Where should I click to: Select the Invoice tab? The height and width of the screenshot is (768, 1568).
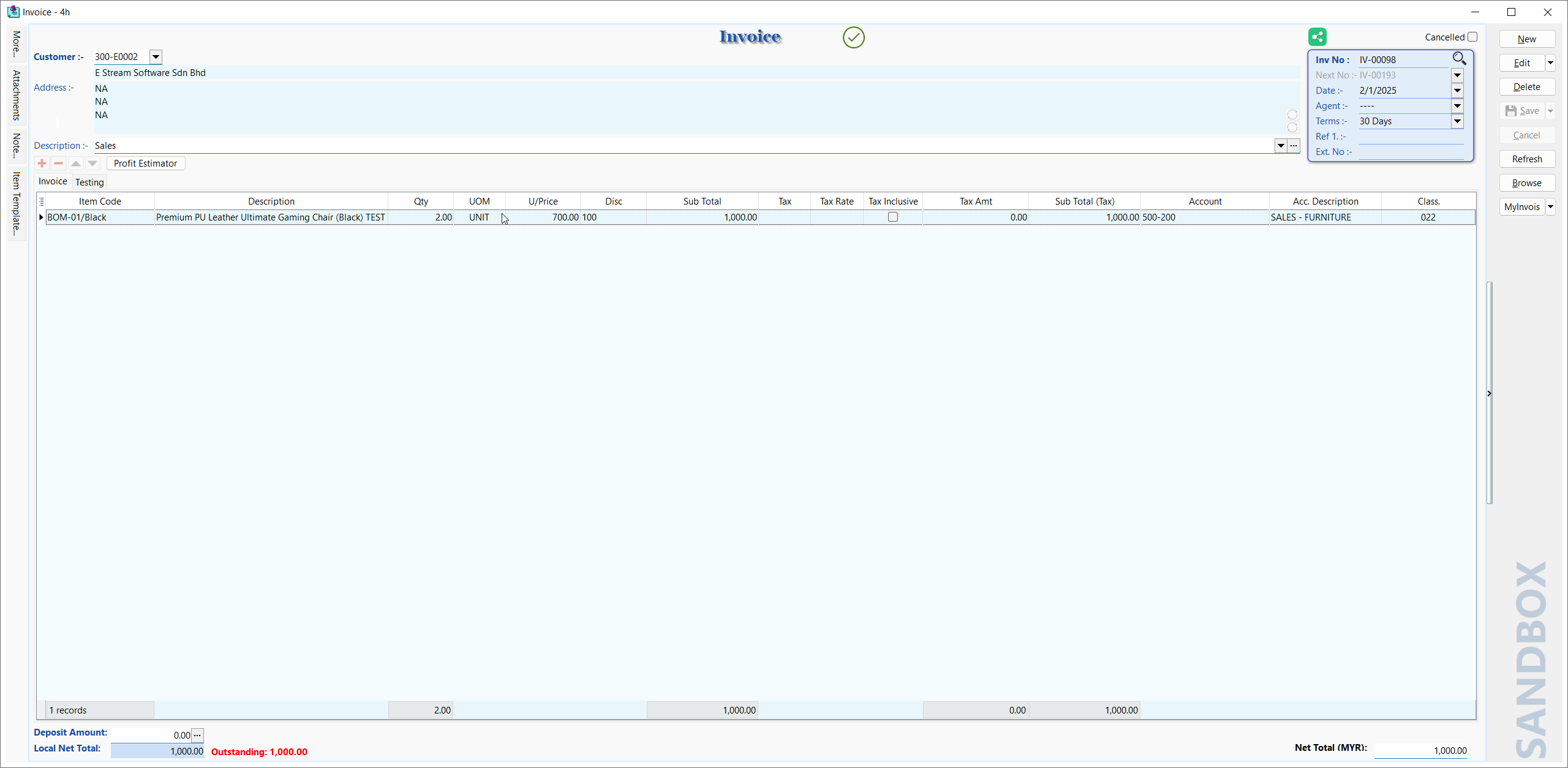[52, 182]
